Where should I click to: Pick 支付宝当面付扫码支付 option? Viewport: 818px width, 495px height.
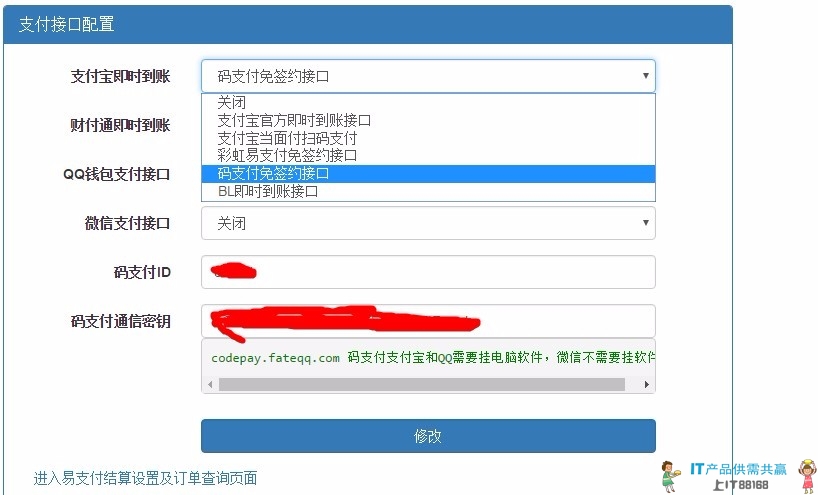point(287,138)
